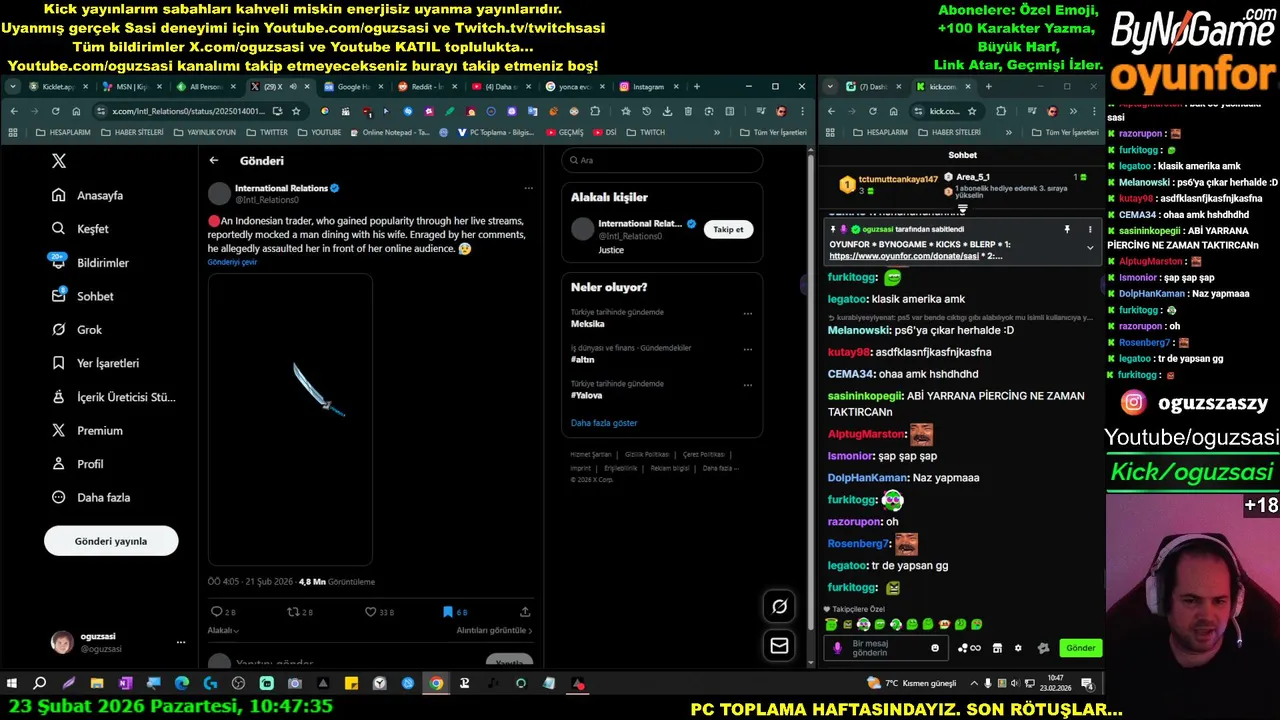1280x720 pixels.
Task: Click Takip et for International Relations
Action: [x=728, y=229]
